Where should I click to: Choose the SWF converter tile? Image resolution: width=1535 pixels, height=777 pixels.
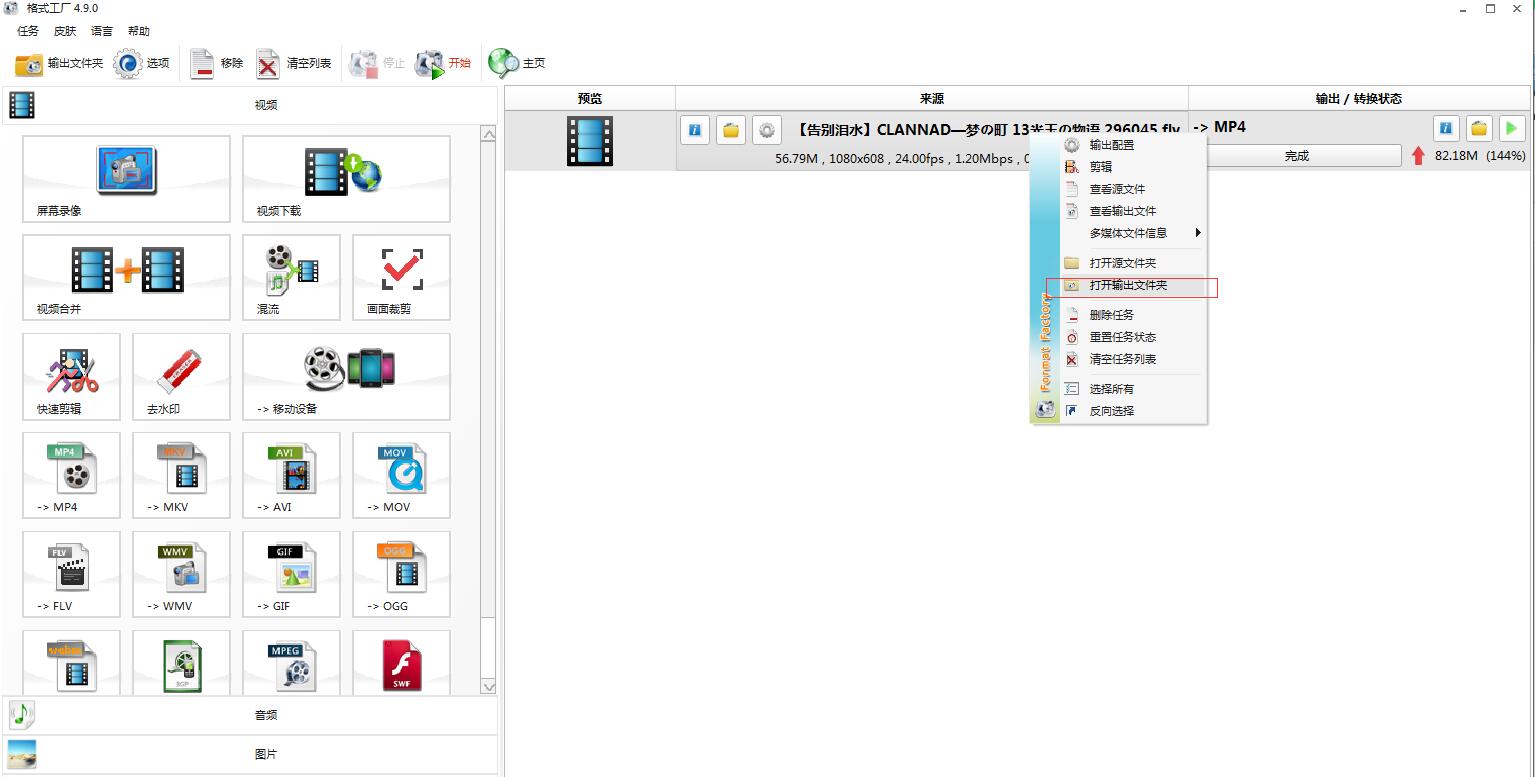tap(401, 662)
